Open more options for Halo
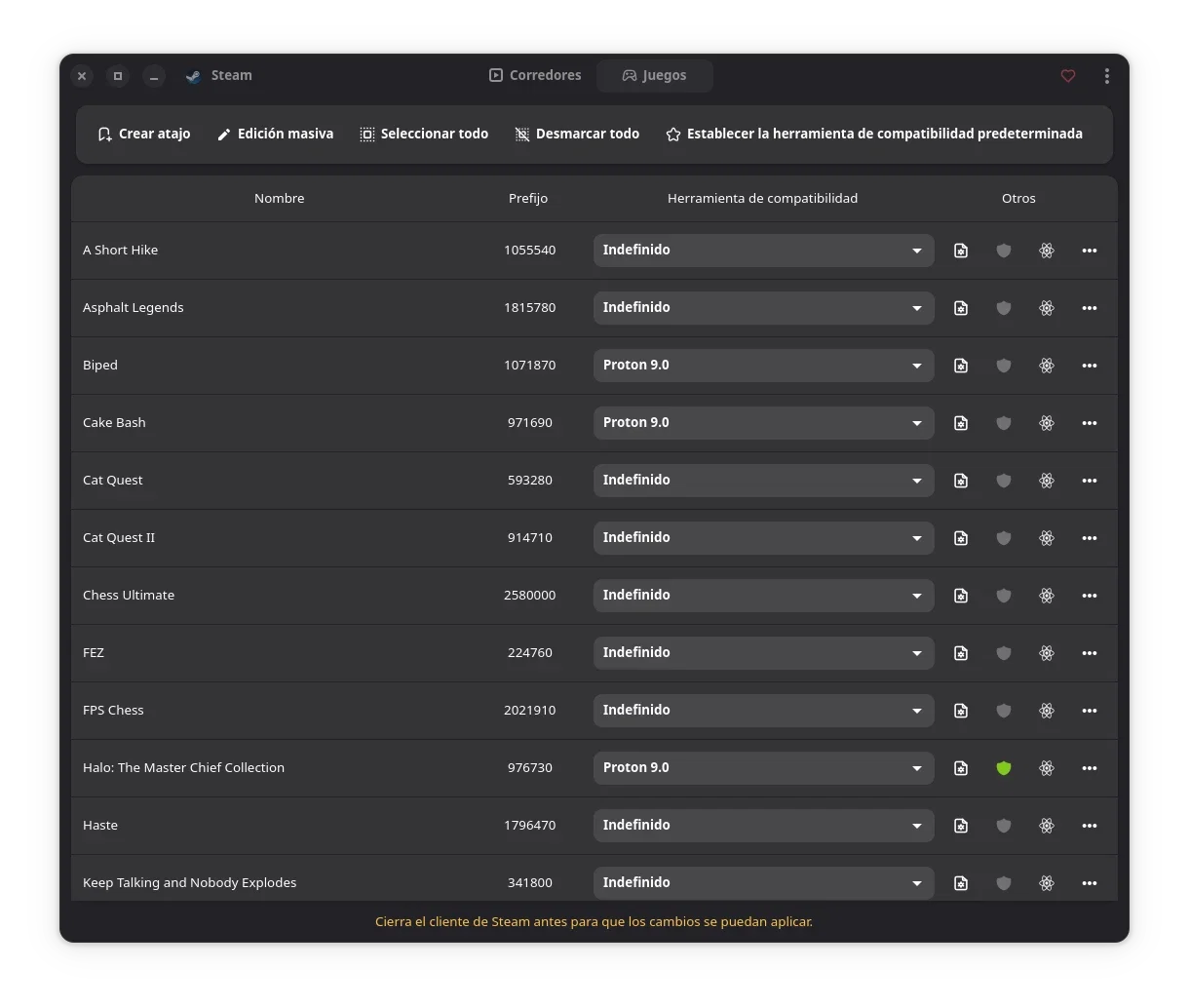Screen dimensions: 1189x1008 [x=1090, y=768]
